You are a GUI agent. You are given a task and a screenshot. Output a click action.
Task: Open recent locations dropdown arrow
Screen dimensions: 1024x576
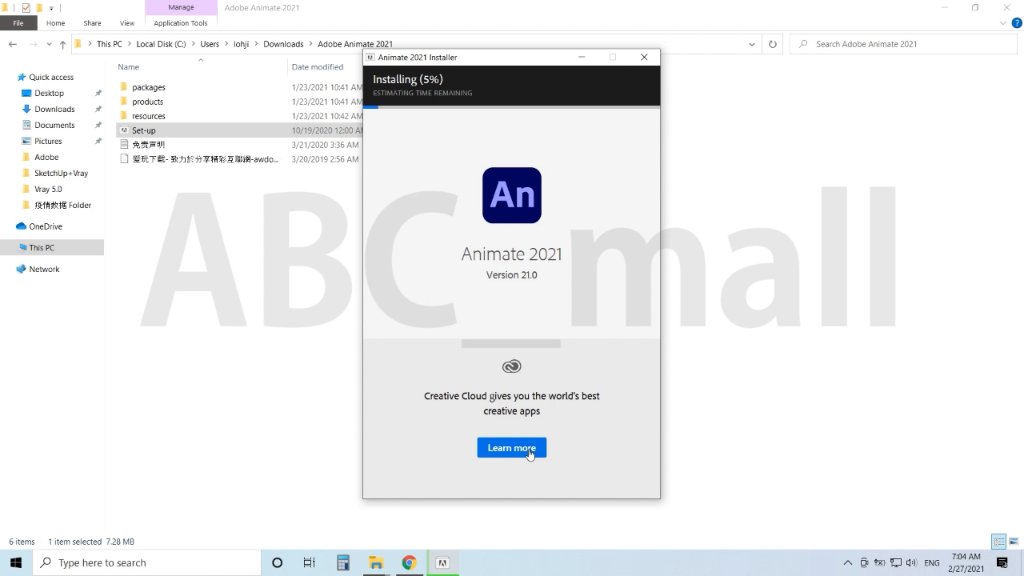(x=49, y=44)
